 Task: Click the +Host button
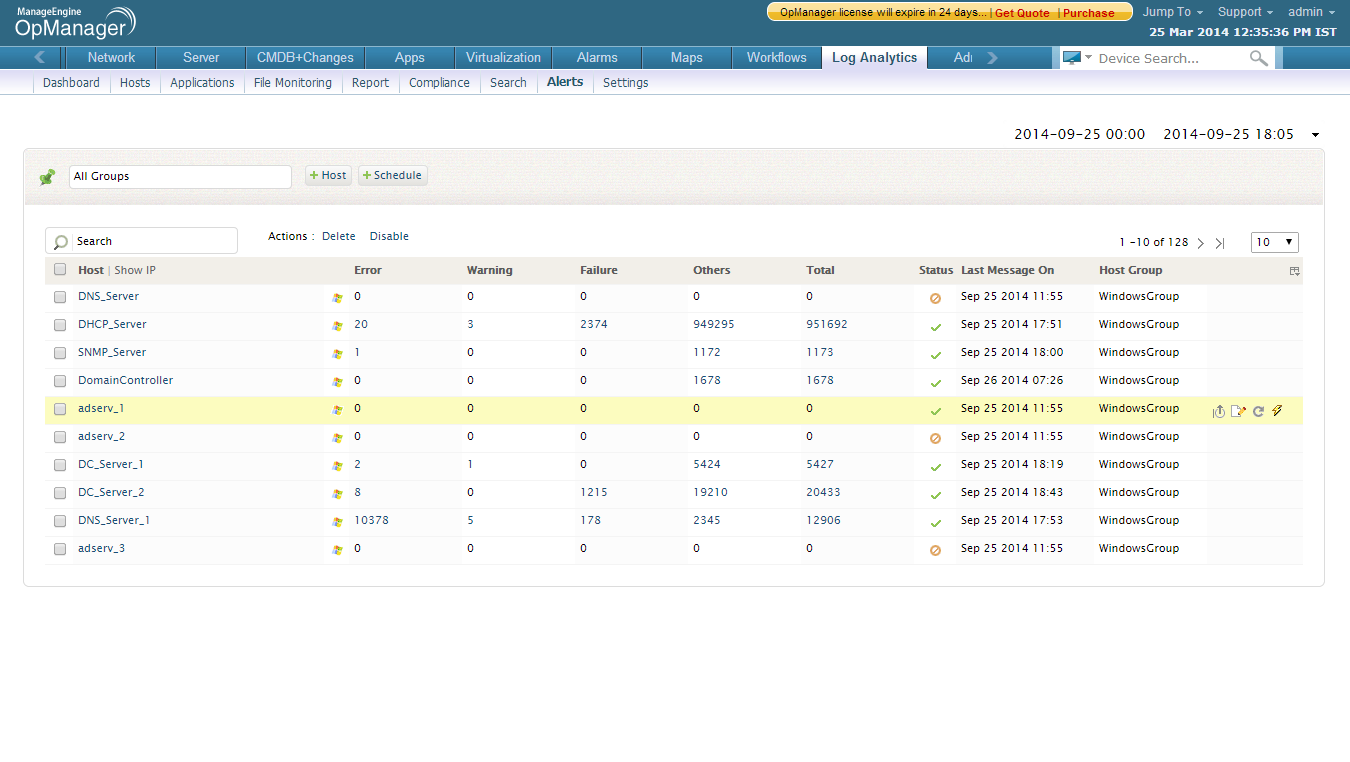[x=328, y=176]
